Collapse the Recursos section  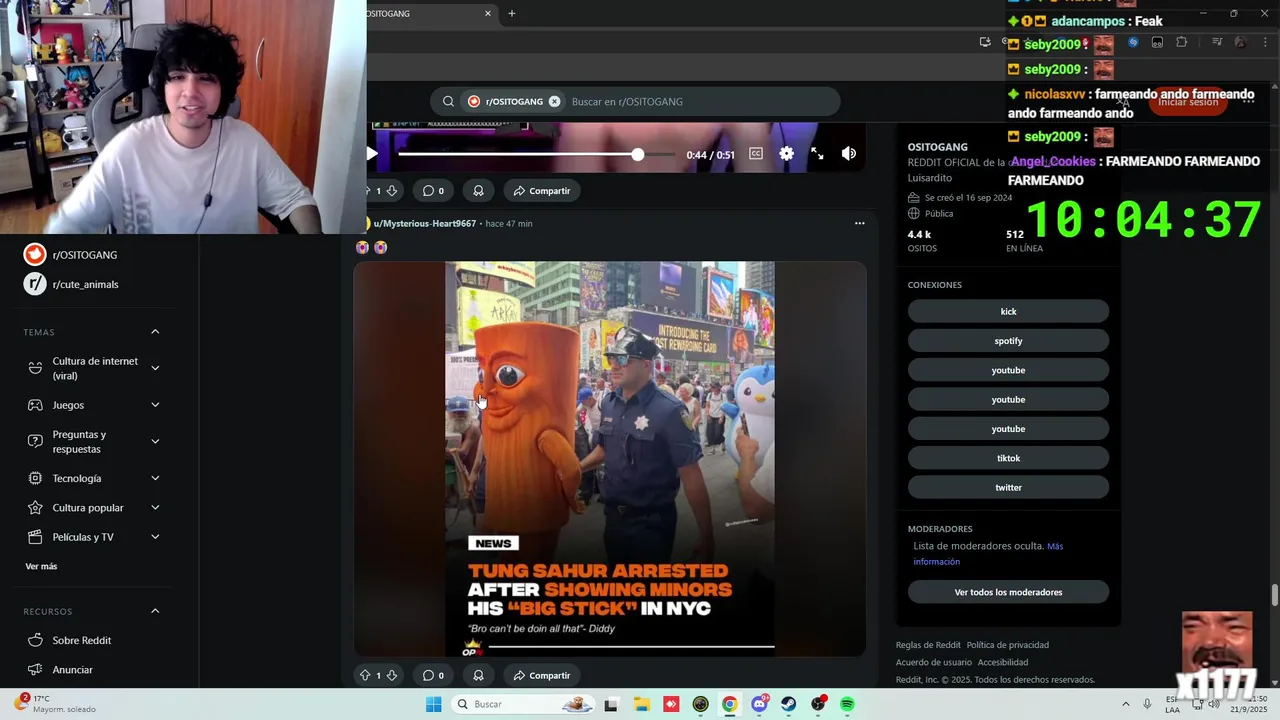pyautogui.click(x=155, y=611)
